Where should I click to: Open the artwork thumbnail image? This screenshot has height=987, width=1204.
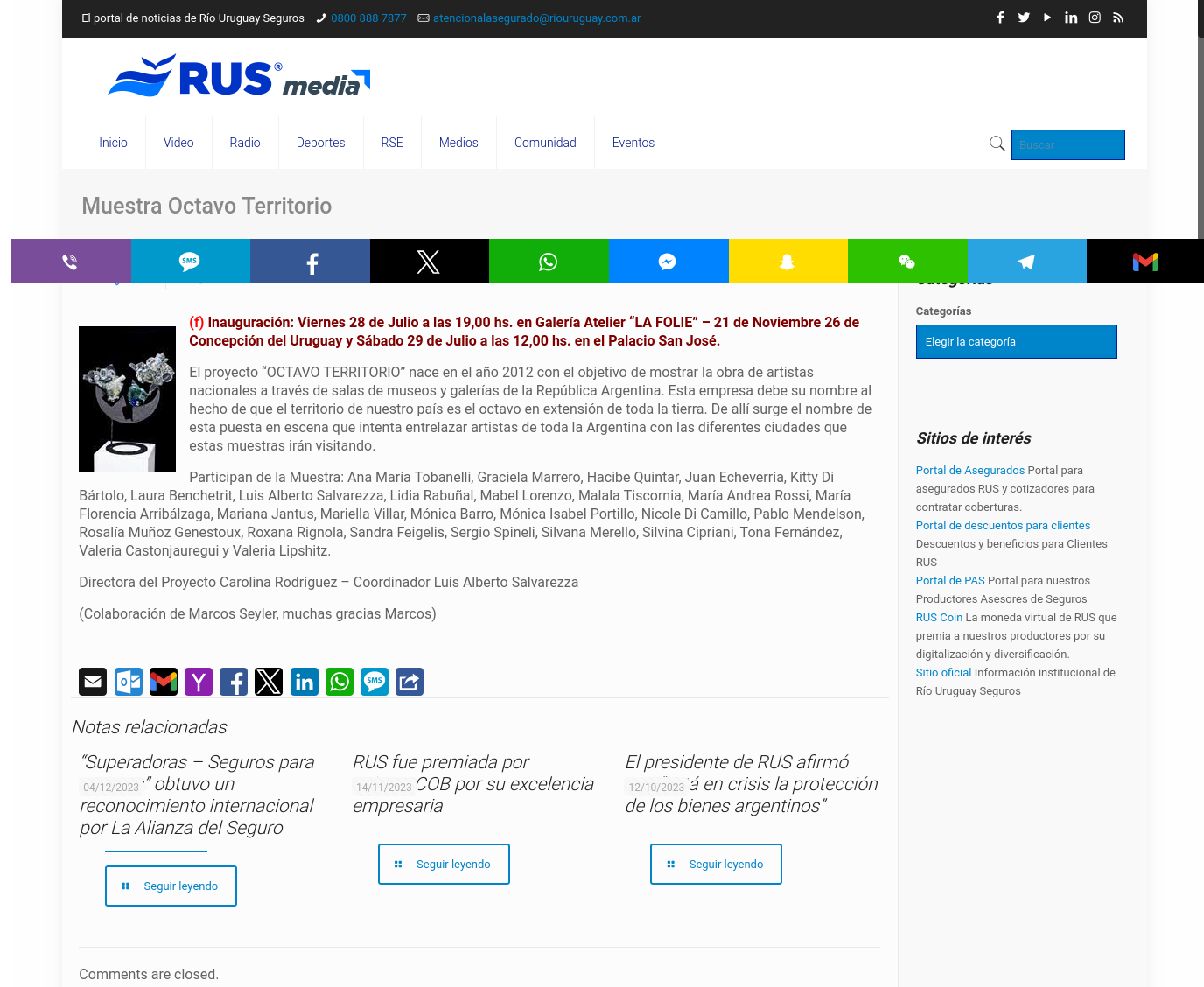[127, 399]
